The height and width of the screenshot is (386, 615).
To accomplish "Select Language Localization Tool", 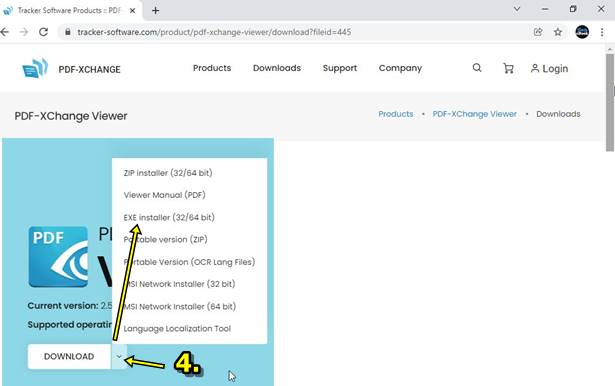I will (x=177, y=328).
